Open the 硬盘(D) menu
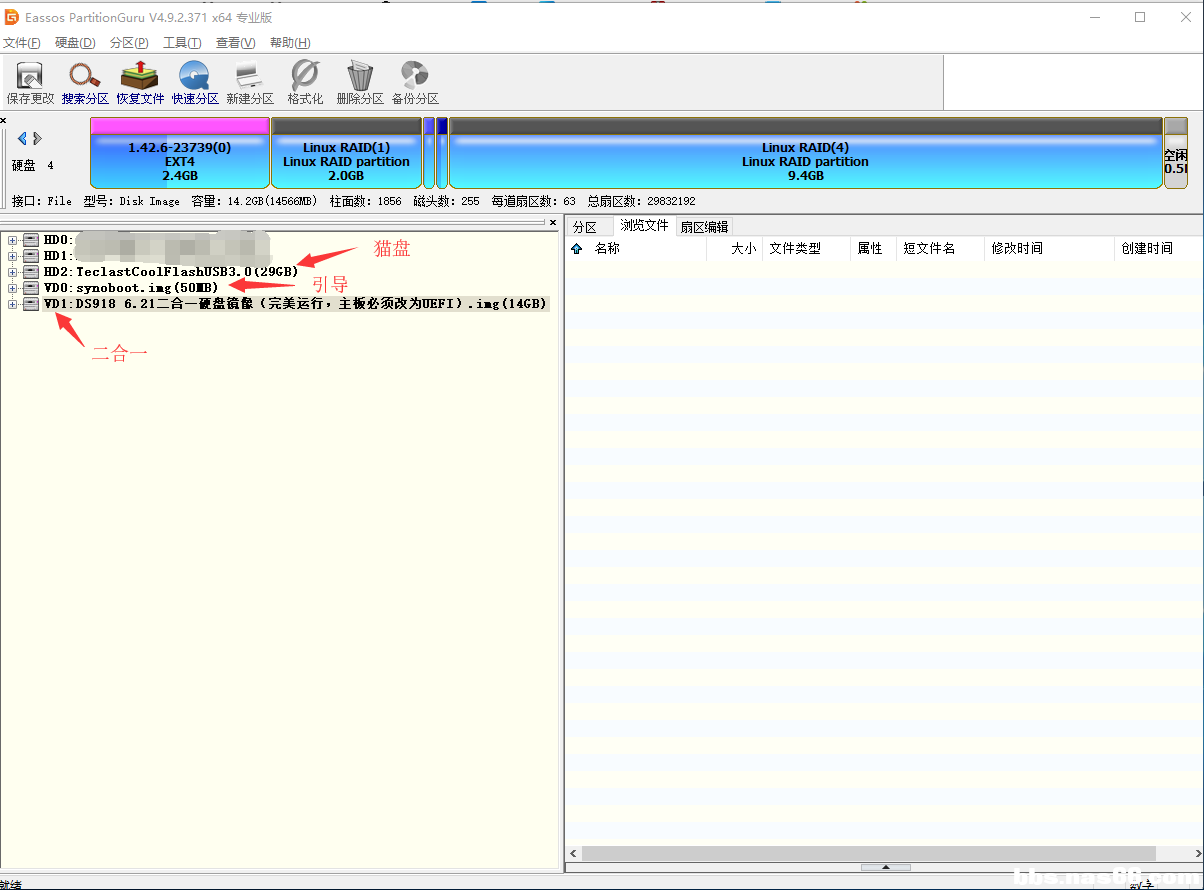 point(75,43)
